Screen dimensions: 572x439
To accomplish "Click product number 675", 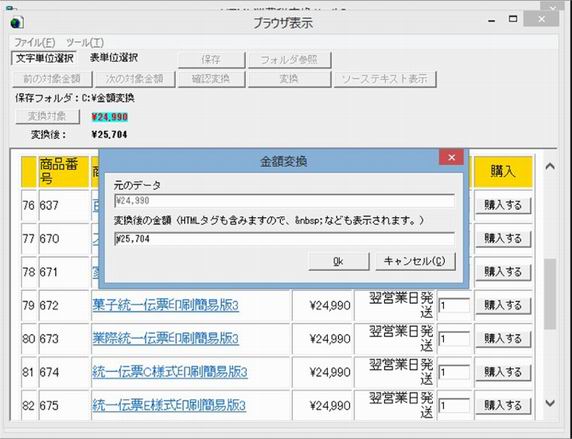I will (x=49, y=406).
